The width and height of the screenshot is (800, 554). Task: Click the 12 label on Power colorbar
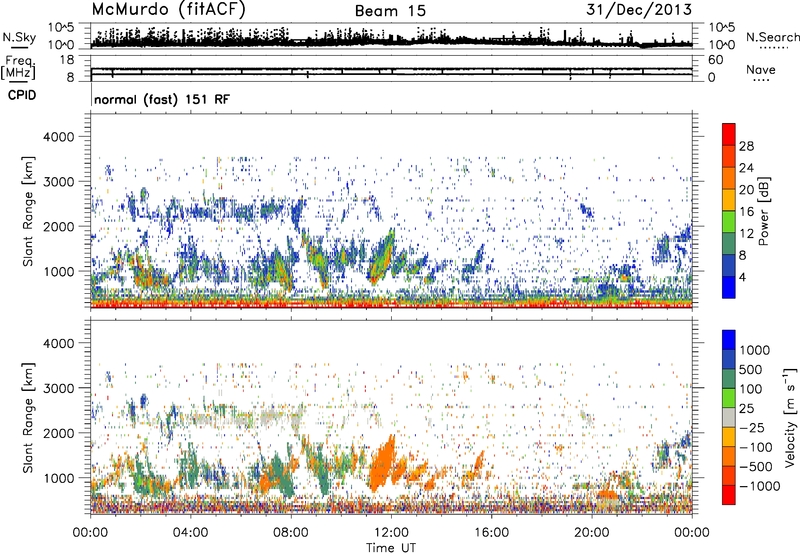coord(746,234)
